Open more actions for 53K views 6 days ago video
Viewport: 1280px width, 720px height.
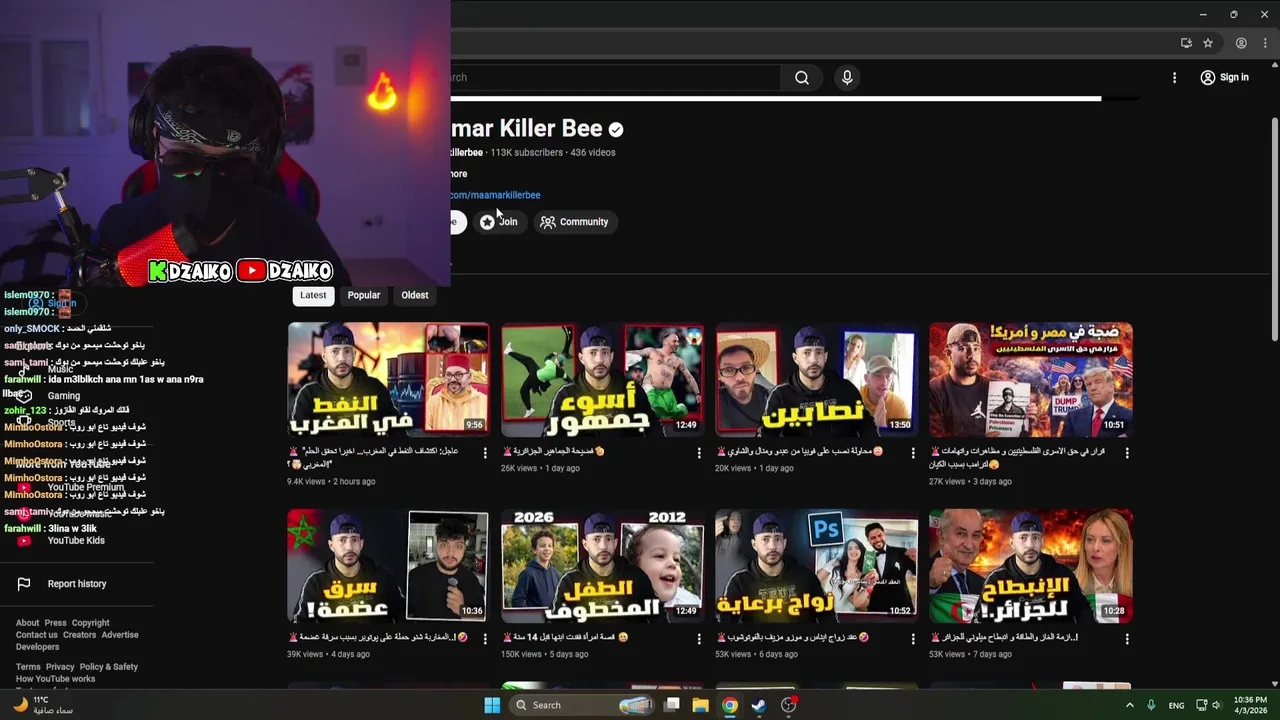tap(912, 638)
